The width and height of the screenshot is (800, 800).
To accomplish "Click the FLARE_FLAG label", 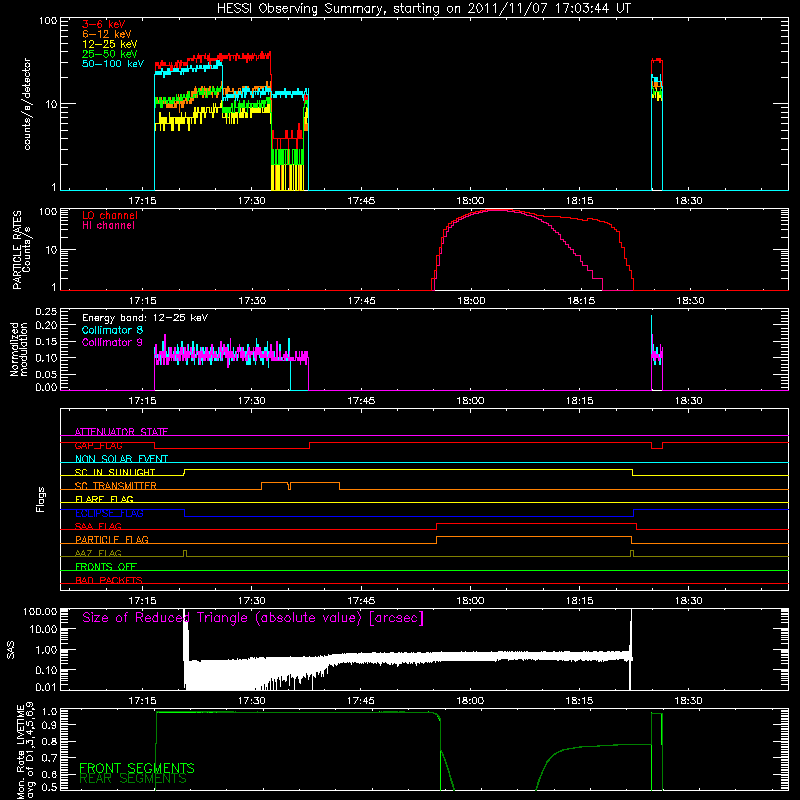I will 104,499.
